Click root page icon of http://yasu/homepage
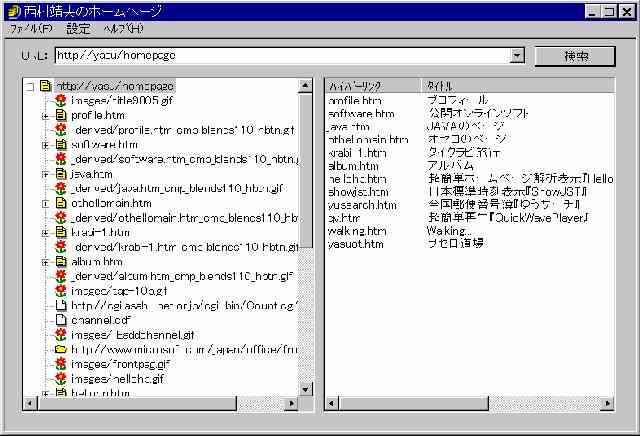This screenshot has height=436, width=640. click(x=45, y=86)
